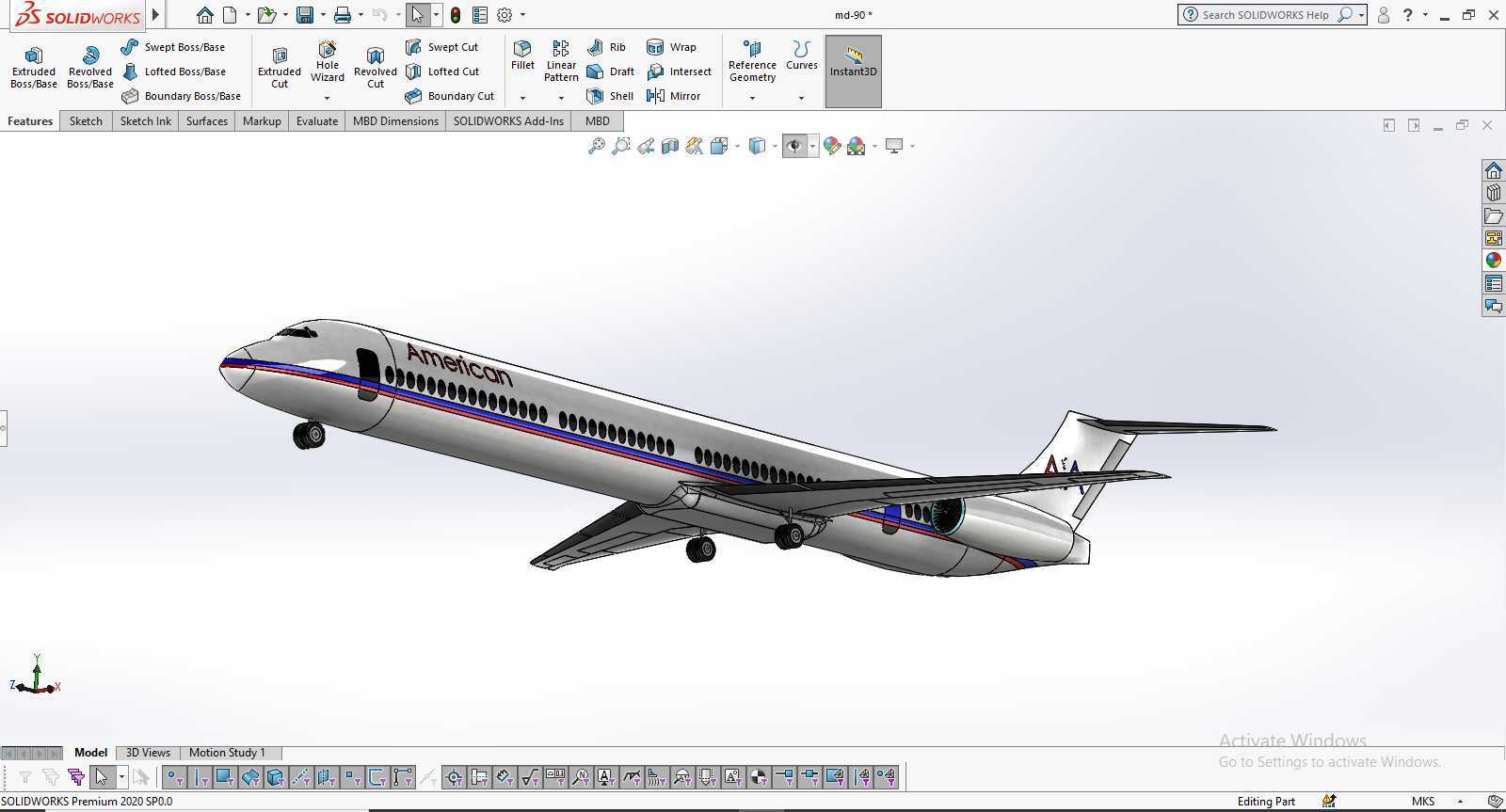Open the SOLIDWORKS Add-Ins tab

(508, 121)
